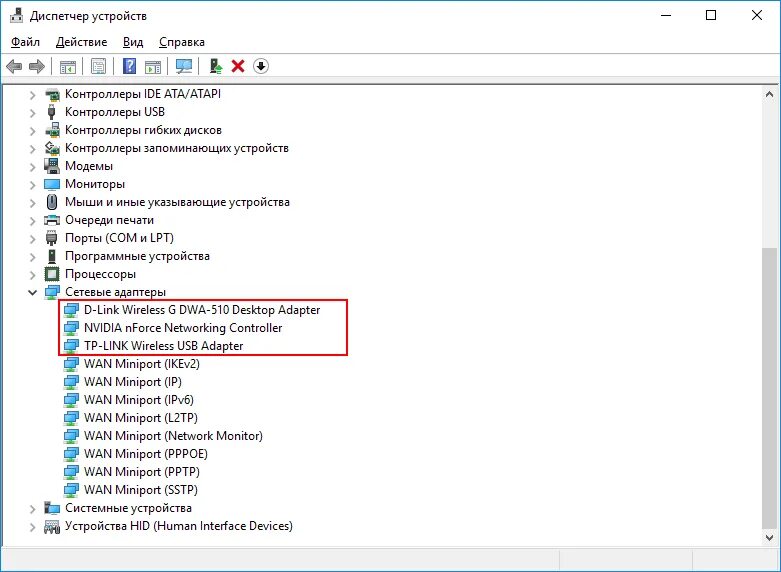Screen dimensions: 781x572
Task: Select D-Link Wireless G DWA-510 Desktop Adapter
Action: [x=202, y=310]
